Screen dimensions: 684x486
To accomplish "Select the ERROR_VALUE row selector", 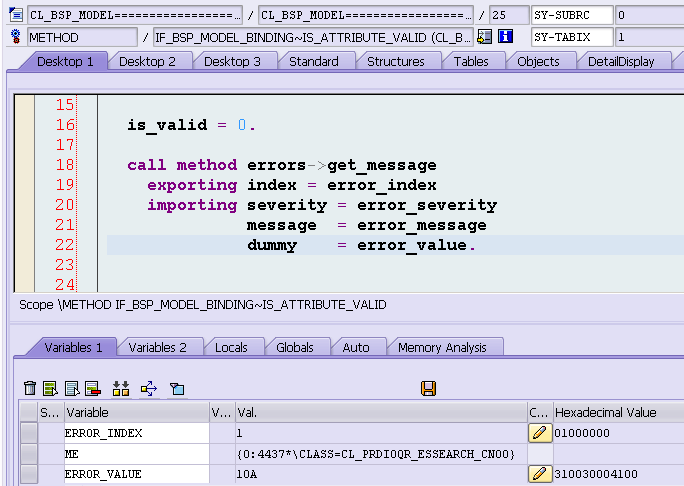I will (29, 474).
